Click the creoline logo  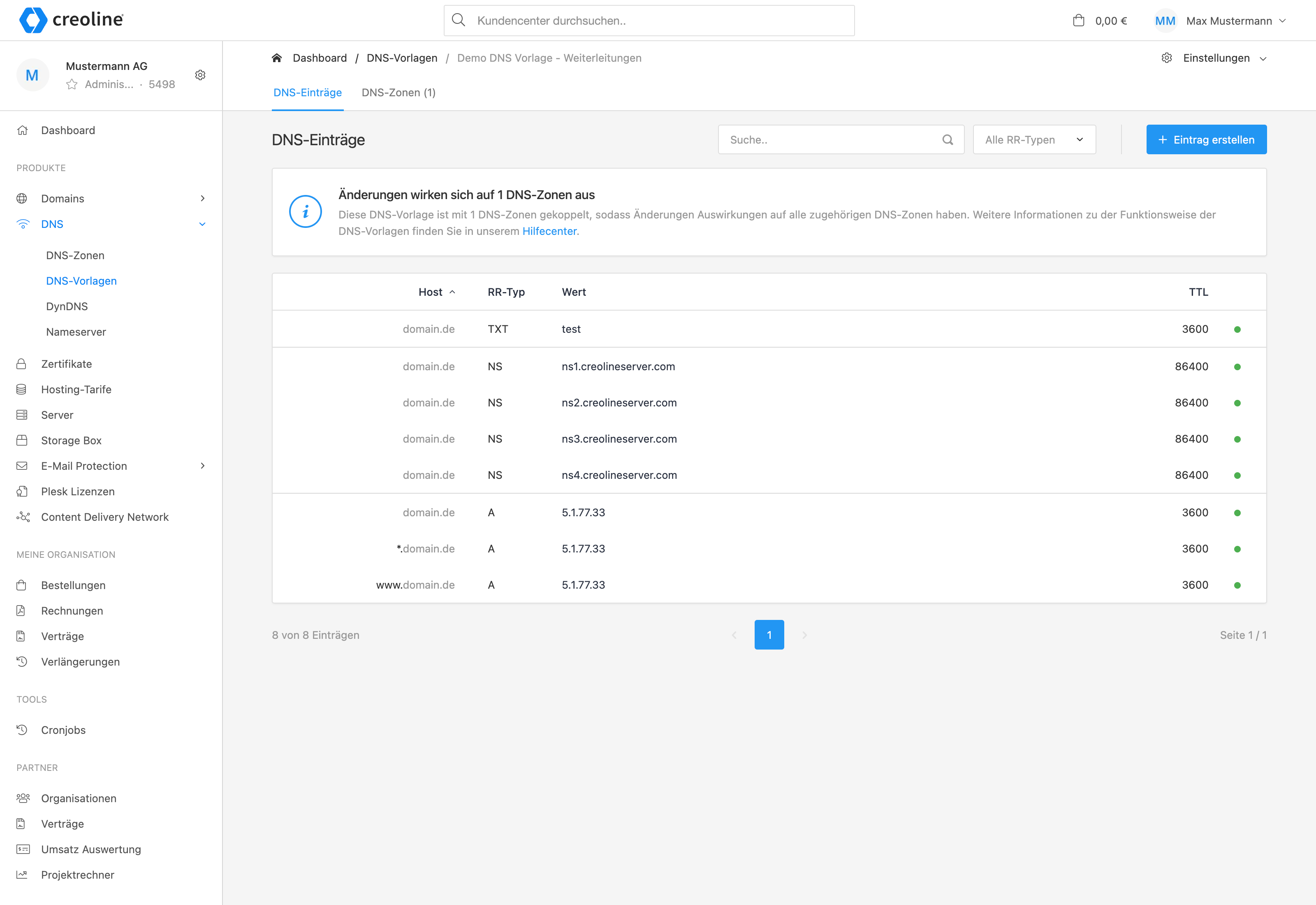pos(72,20)
